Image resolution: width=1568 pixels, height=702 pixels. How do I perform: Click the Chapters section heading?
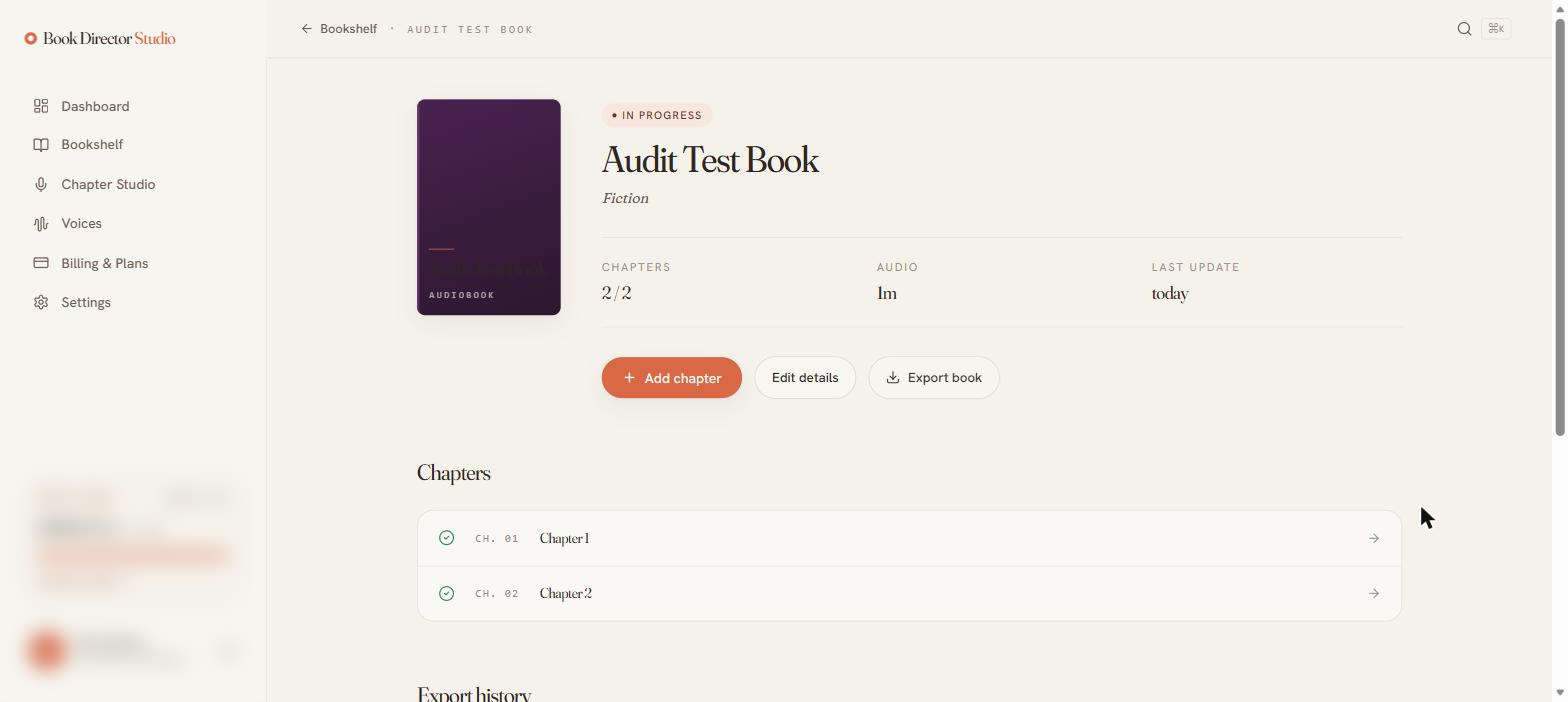pyautogui.click(x=454, y=473)
